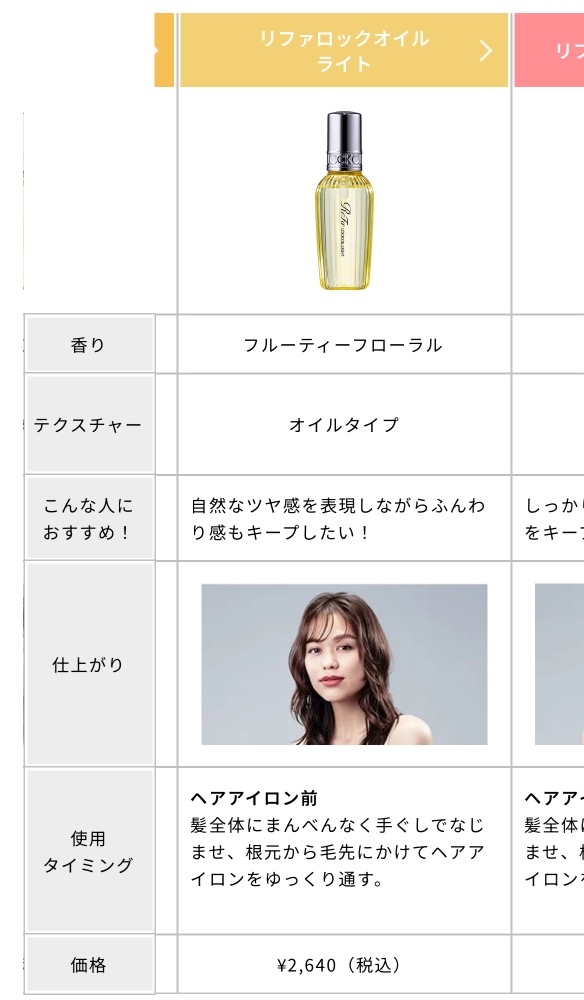Screen dimensions: 584x1000
Task: Select the 香り row label
Action: pyautogui.click(x=89, y=344)
